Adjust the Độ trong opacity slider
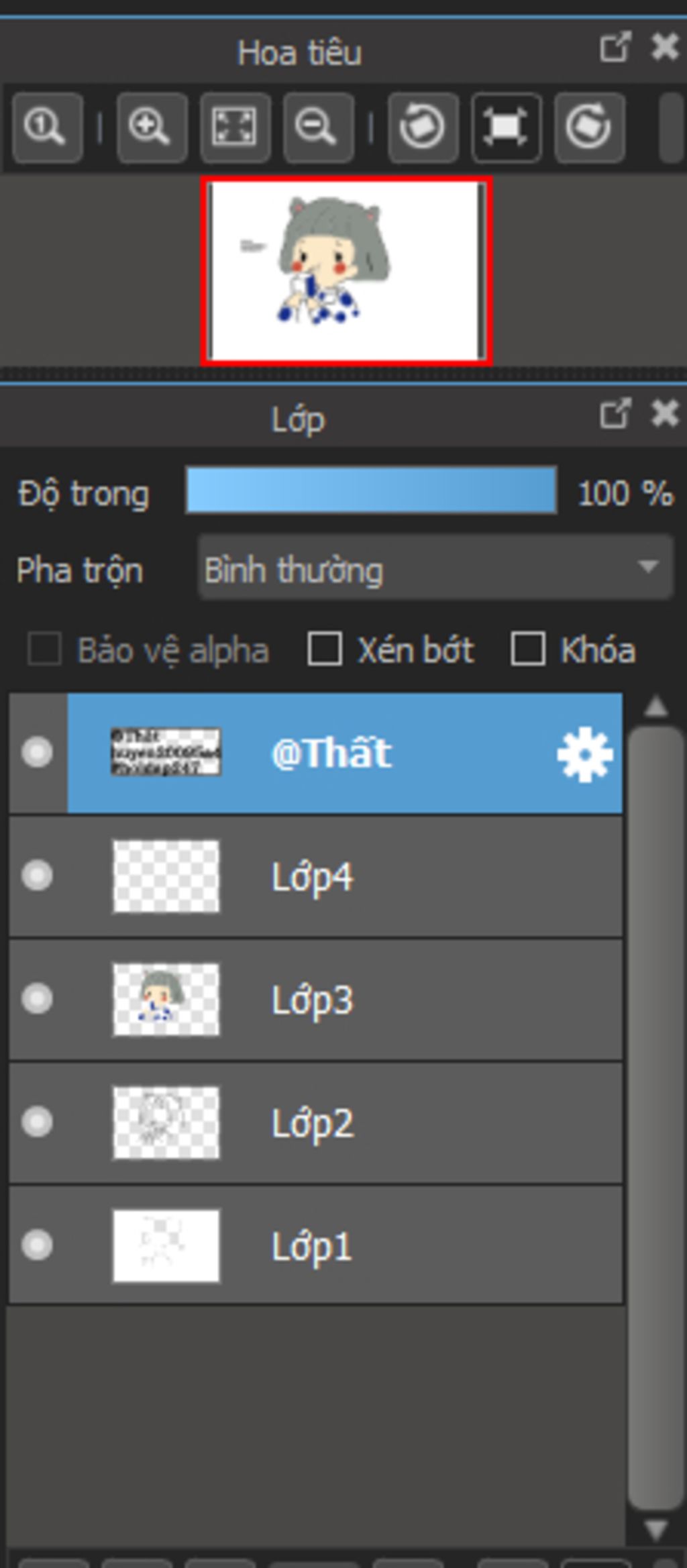The image size is (687, 1568). (x=371, y=491)
